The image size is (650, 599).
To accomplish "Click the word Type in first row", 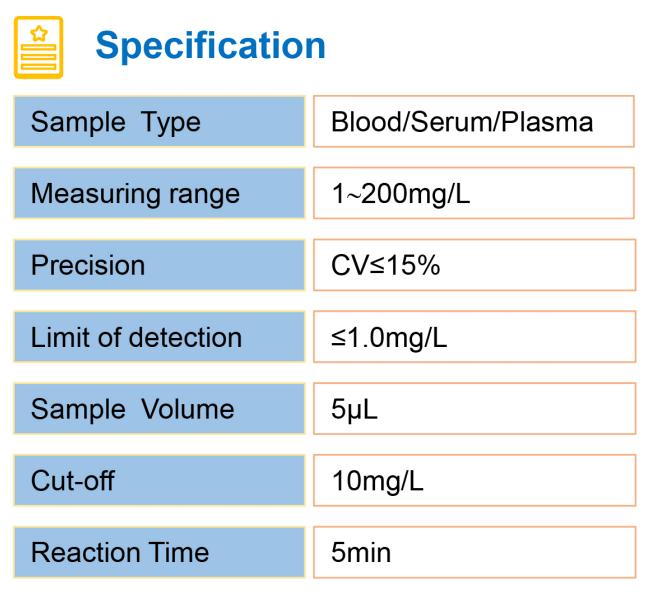I will [x=171, y=123].
